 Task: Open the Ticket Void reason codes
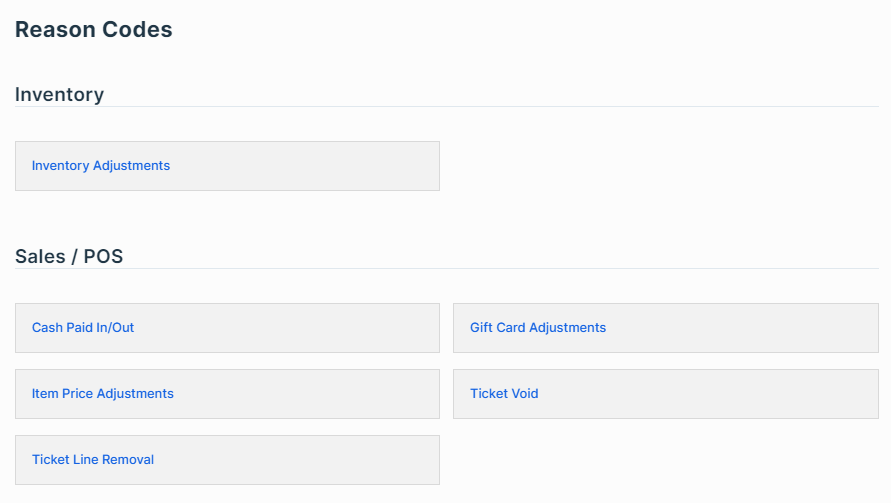pos(504,393)
